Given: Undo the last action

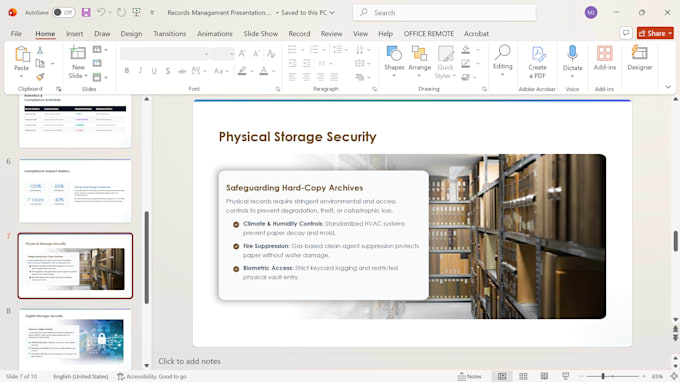Looking at the screenshot, I should pos(101,13).
